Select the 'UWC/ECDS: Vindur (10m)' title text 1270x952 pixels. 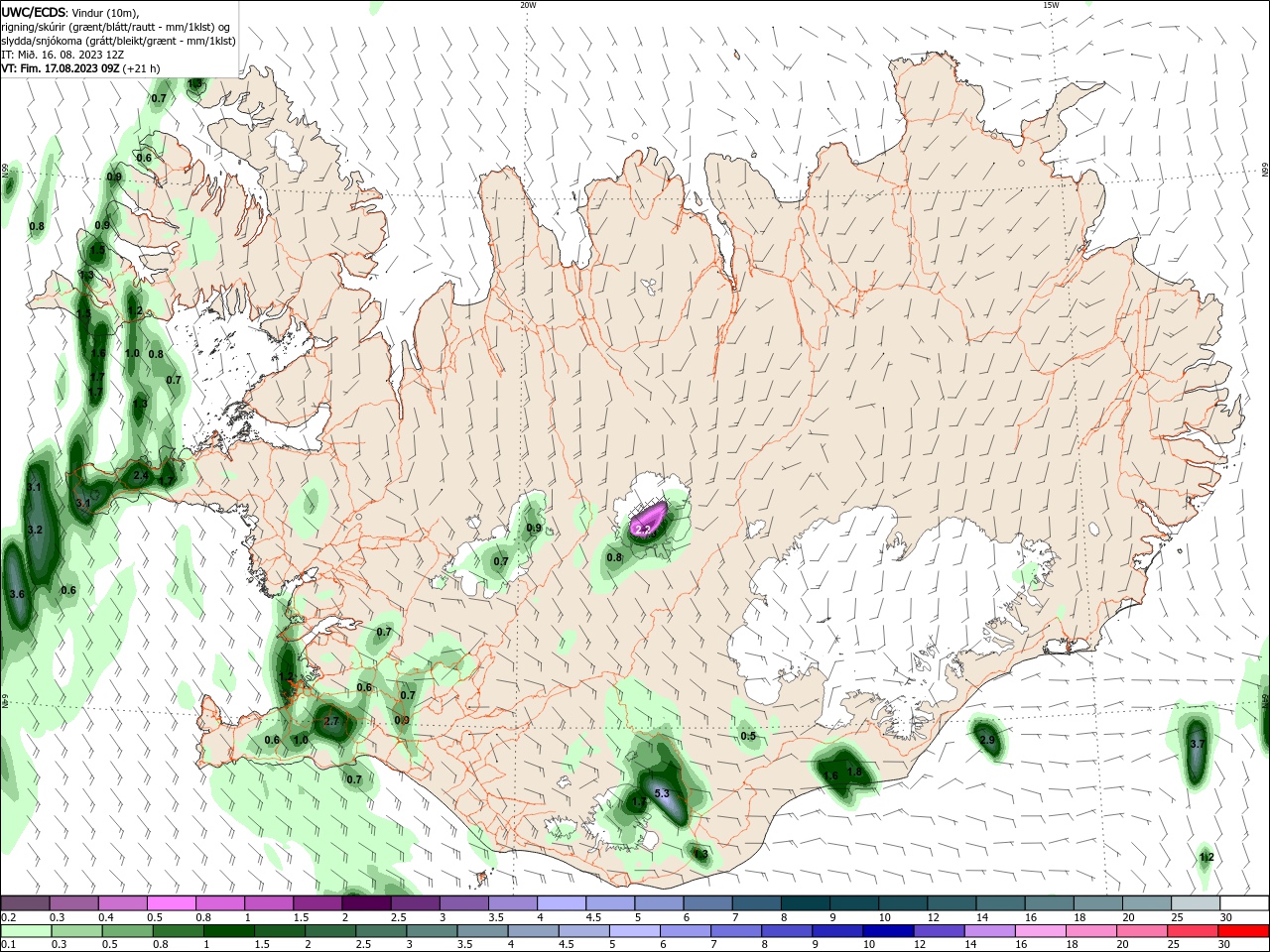69,12
